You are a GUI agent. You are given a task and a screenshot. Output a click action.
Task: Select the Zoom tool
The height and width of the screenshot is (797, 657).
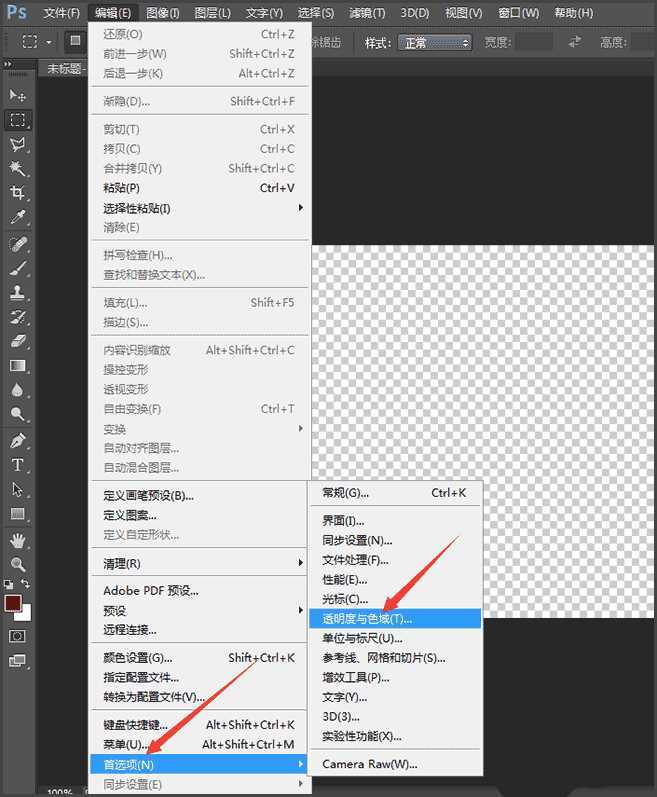tap(17, 565)
